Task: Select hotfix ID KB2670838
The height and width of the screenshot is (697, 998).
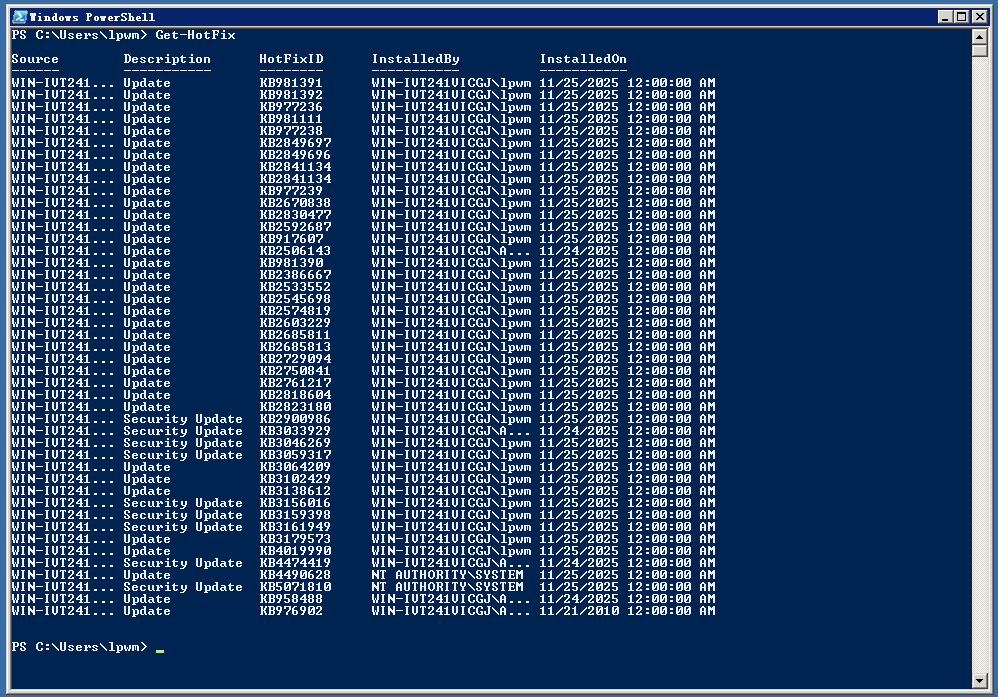Action: (295, 203)
